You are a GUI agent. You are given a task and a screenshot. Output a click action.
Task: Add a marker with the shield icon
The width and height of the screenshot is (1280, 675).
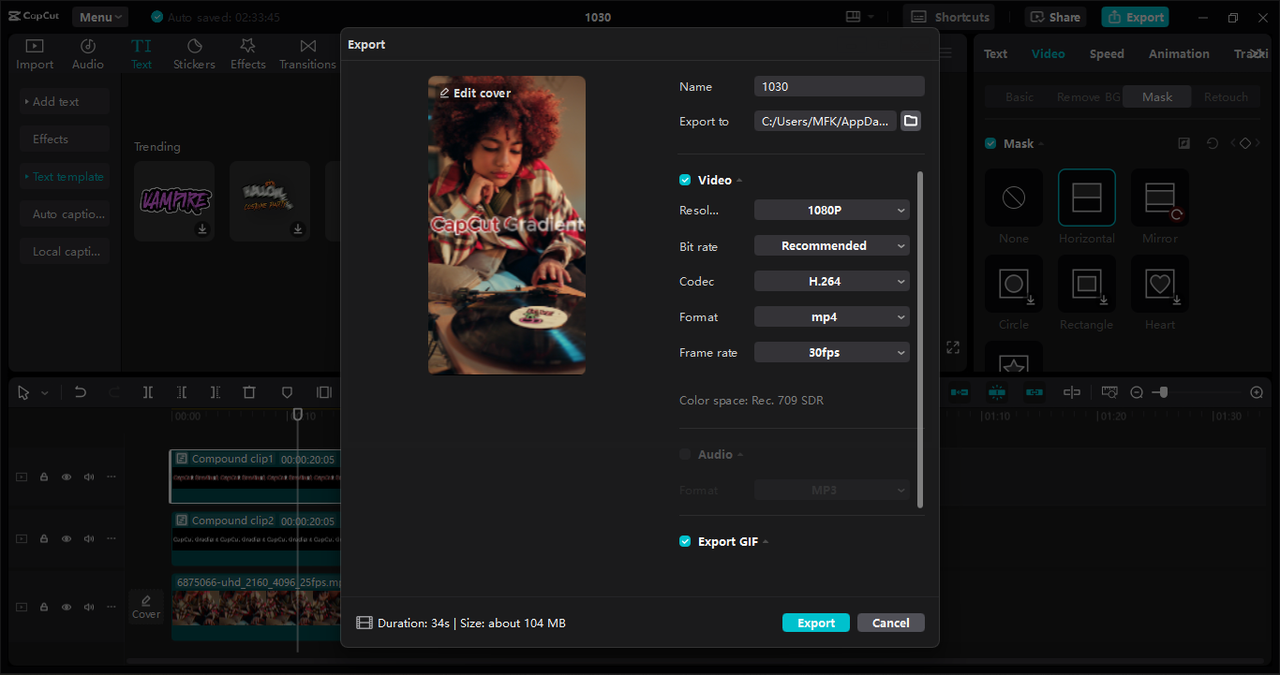pyautogui.click(x=287, y=393)
